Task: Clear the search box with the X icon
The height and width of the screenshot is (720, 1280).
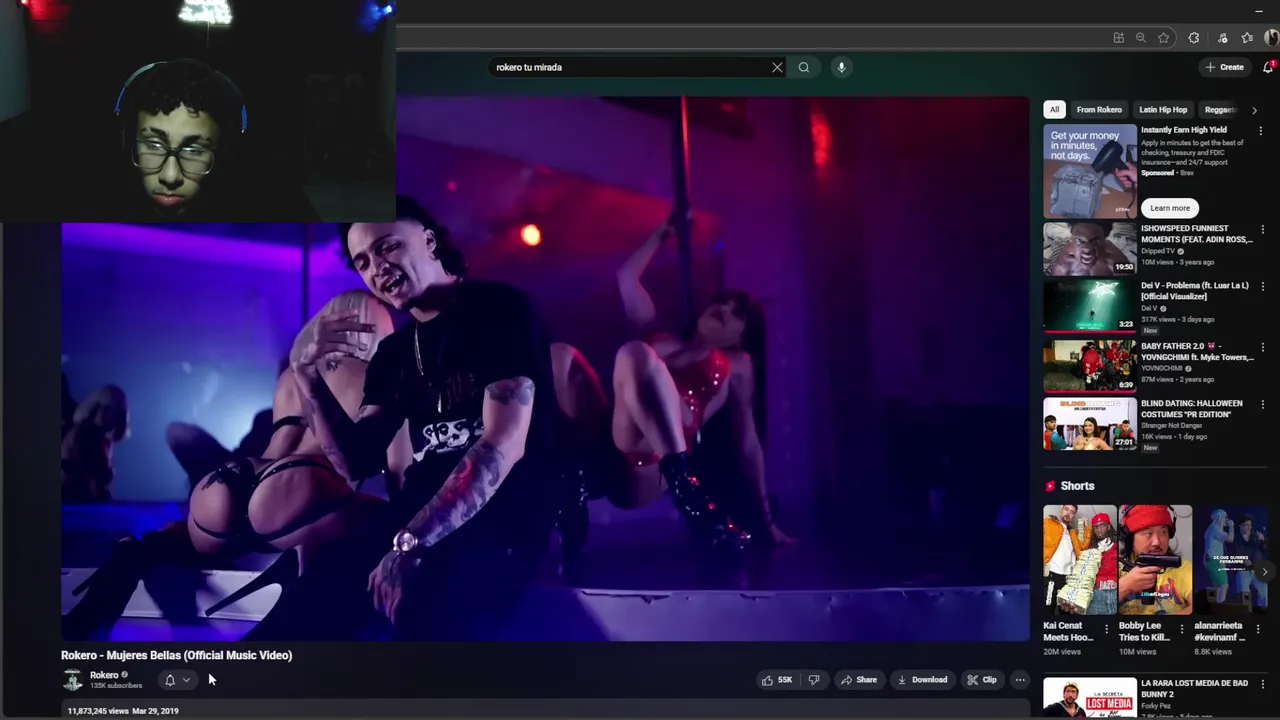Action: (x=777, y=67)
